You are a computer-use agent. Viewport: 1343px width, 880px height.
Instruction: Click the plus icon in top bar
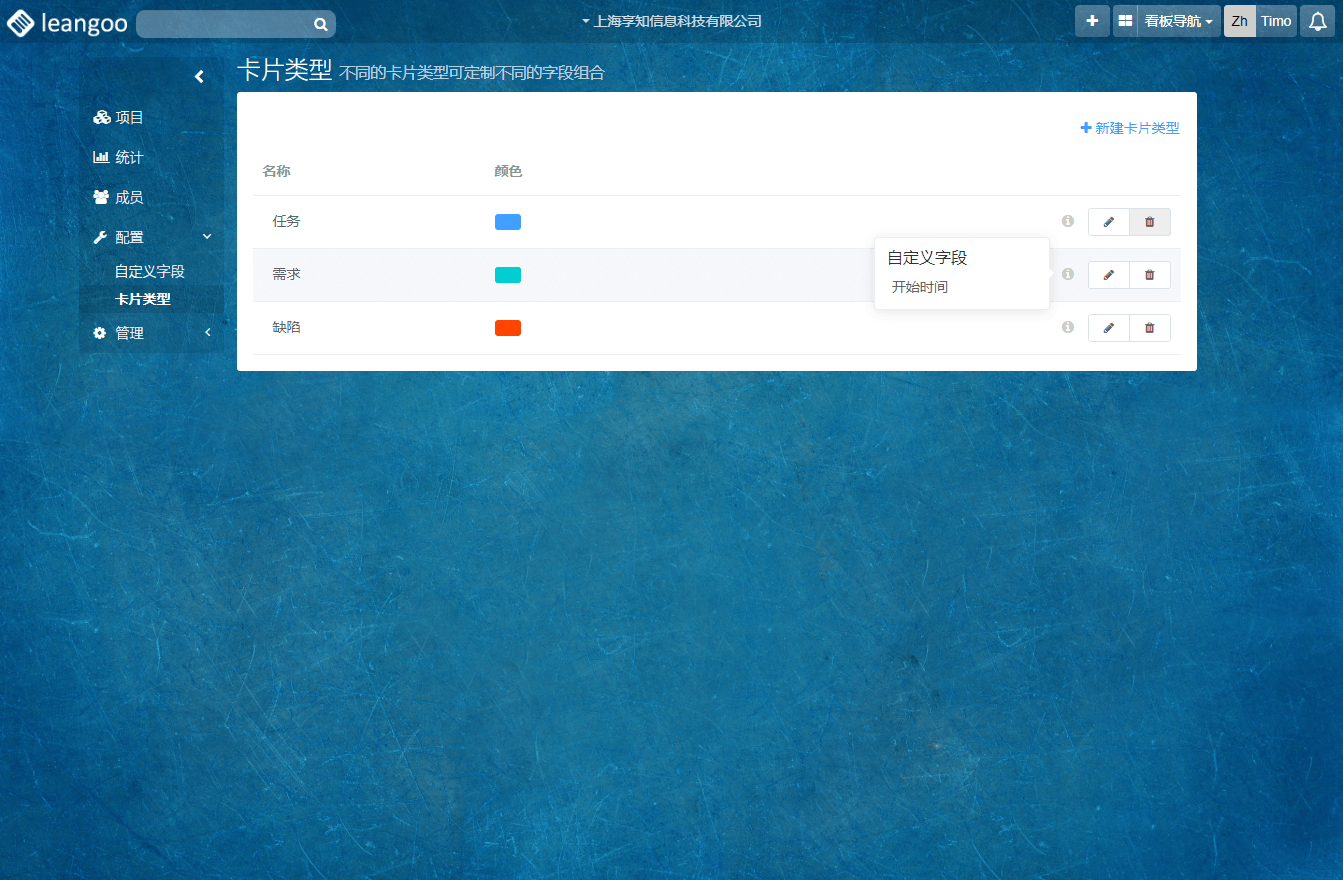pyautogui.click(x=1092, y=21)
